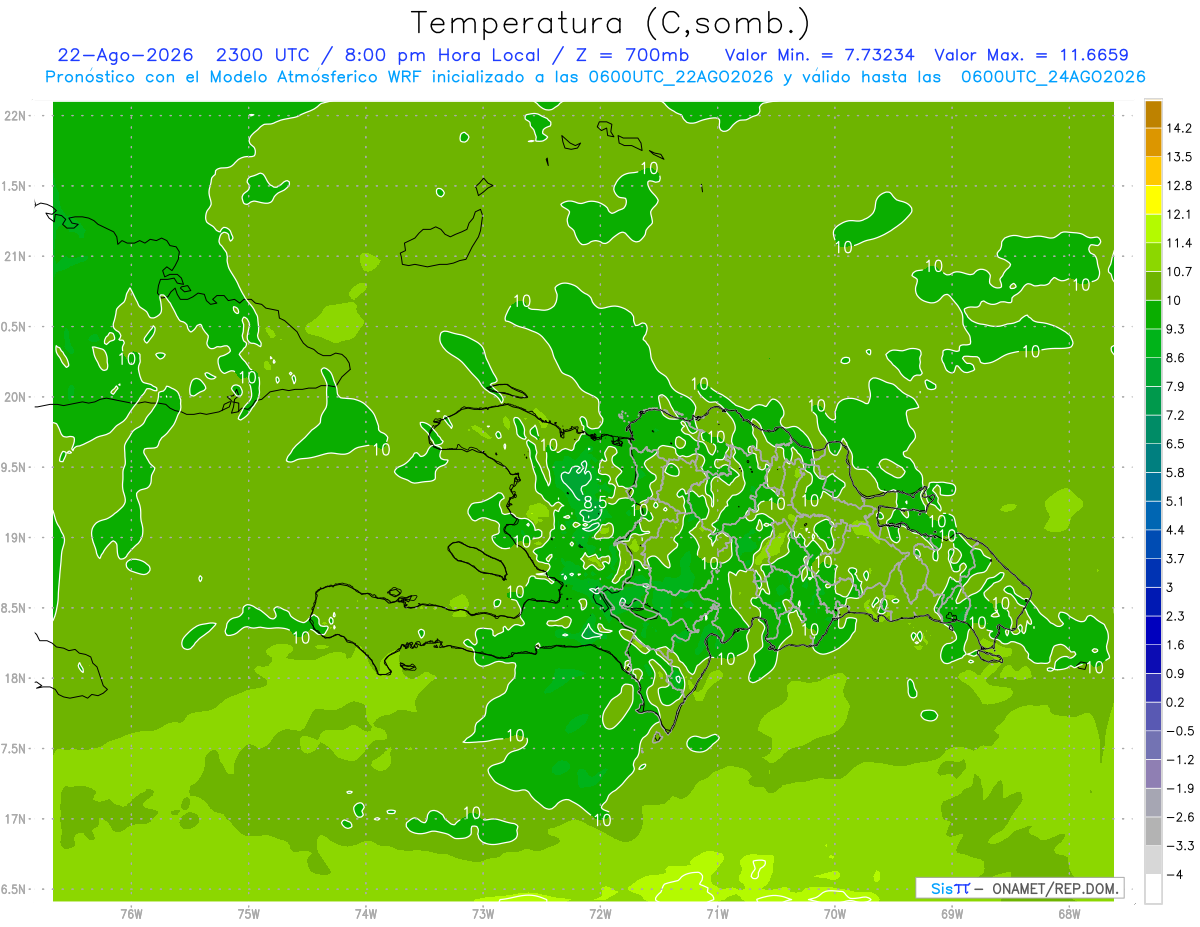Click the "9.3" color scale value

pyautogui.click(x=1176, y=329)
